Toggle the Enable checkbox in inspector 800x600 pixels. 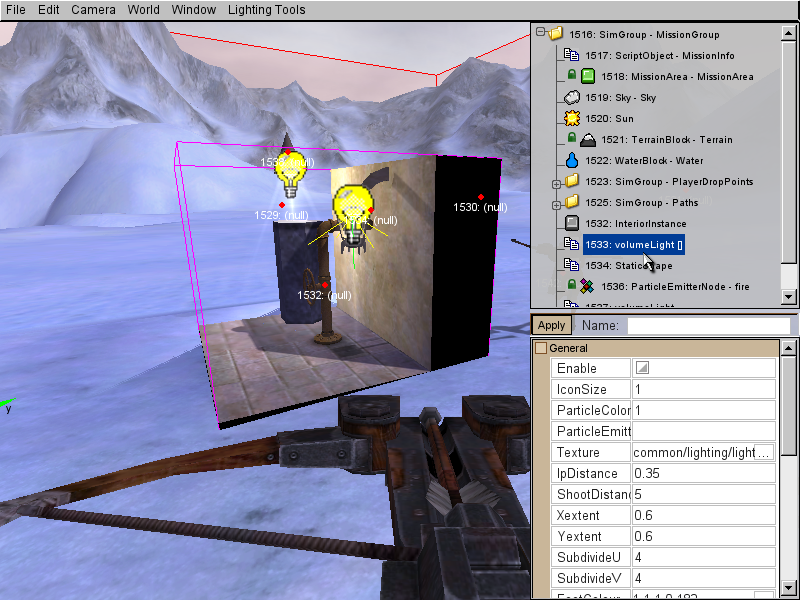pyautogui.click(x=643, y=369)
